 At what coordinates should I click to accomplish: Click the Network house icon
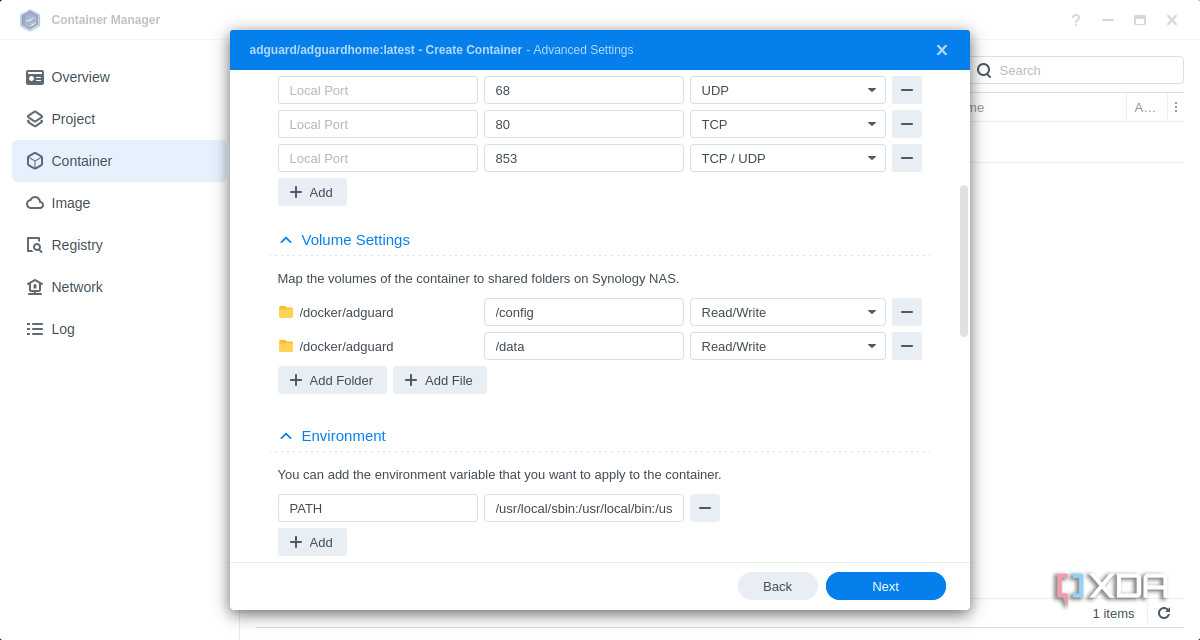(35, 287)
